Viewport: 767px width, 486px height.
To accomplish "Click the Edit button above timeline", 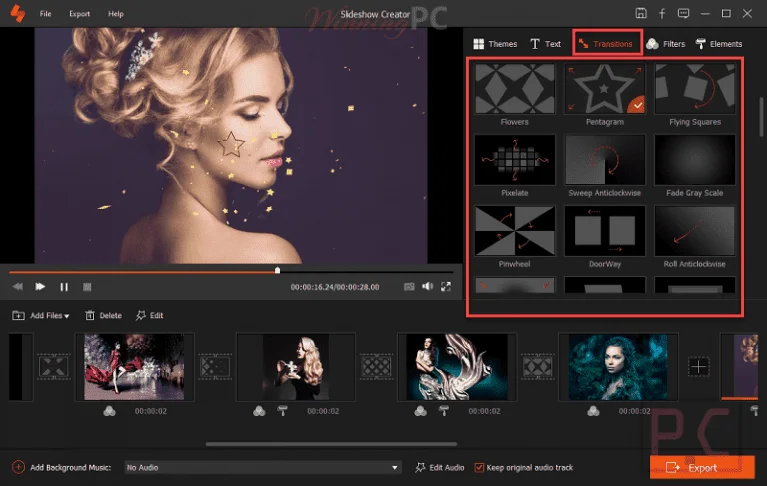I will 150,315.
